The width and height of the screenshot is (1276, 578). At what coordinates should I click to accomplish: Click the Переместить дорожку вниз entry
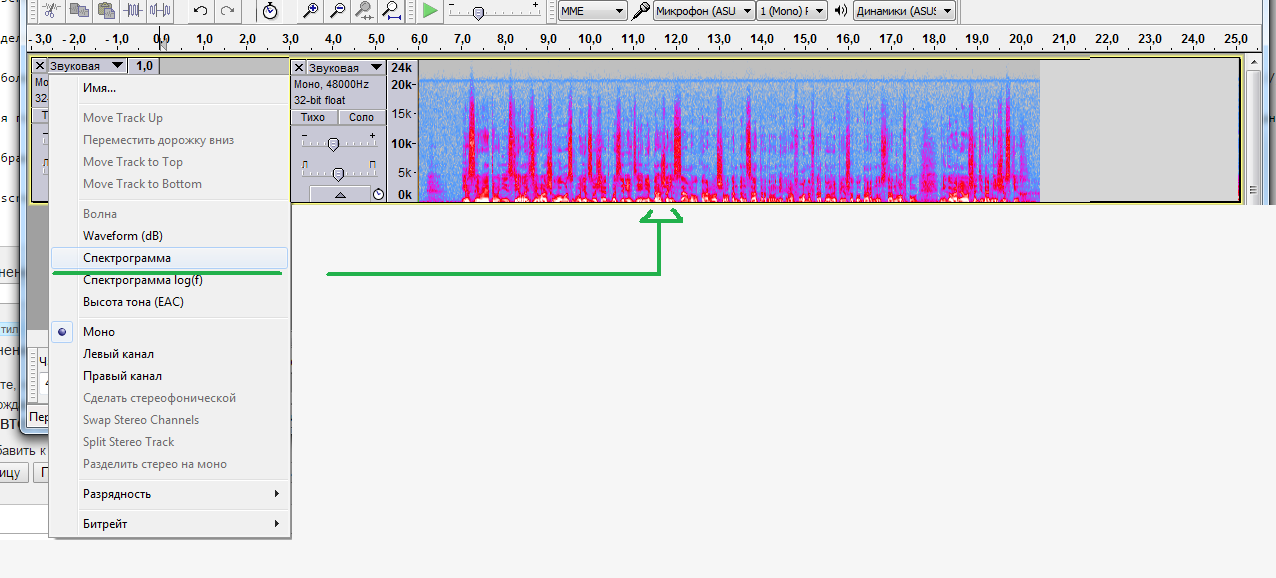click(170, 140)
